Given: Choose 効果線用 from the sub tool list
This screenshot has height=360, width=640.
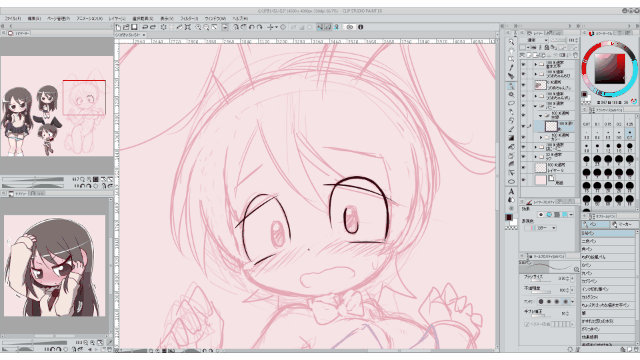Looking at the screenshot, I should (x=608, y=337).
